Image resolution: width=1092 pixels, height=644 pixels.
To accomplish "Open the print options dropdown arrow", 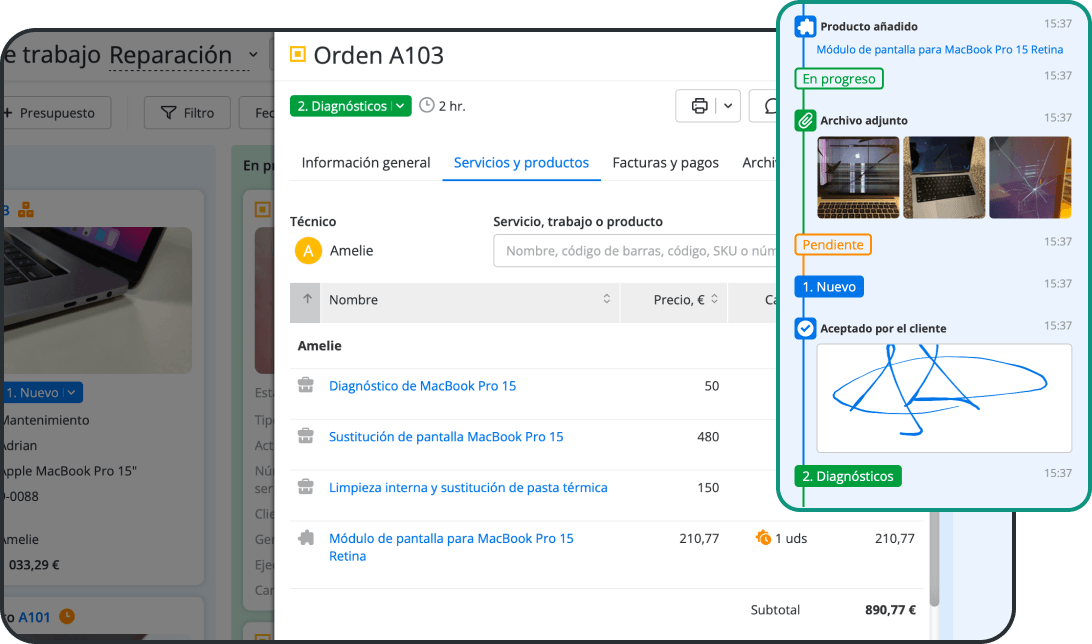I will 728,106.
